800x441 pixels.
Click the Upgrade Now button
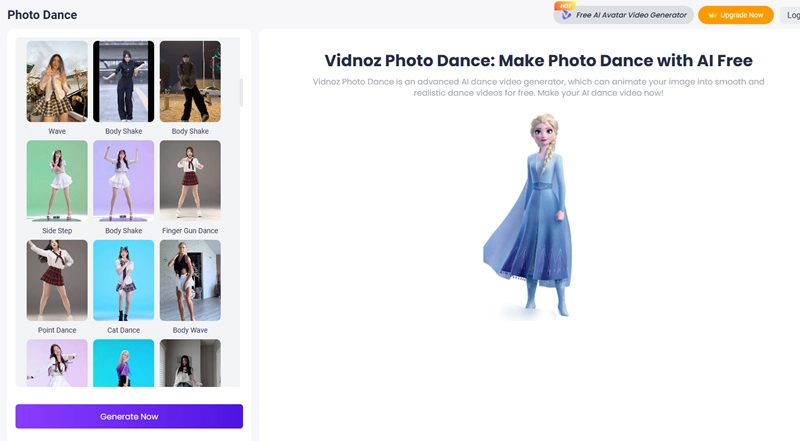coord(736,15)
